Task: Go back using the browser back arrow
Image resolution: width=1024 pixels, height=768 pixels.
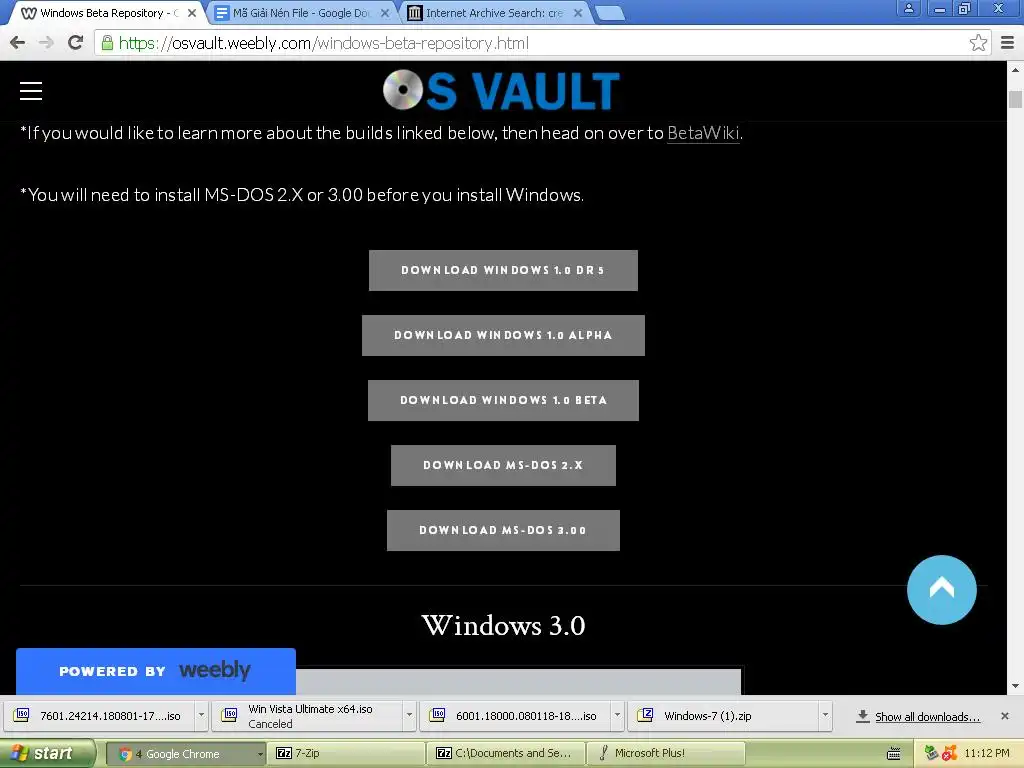Action: coord(18,43)
